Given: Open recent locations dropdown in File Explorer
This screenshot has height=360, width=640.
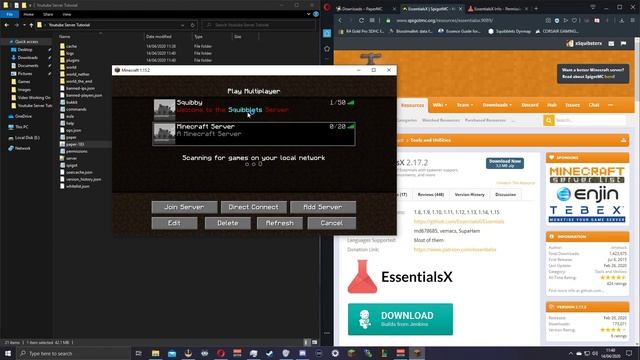Looking at the screenshot, I should [x=24, y=25].
